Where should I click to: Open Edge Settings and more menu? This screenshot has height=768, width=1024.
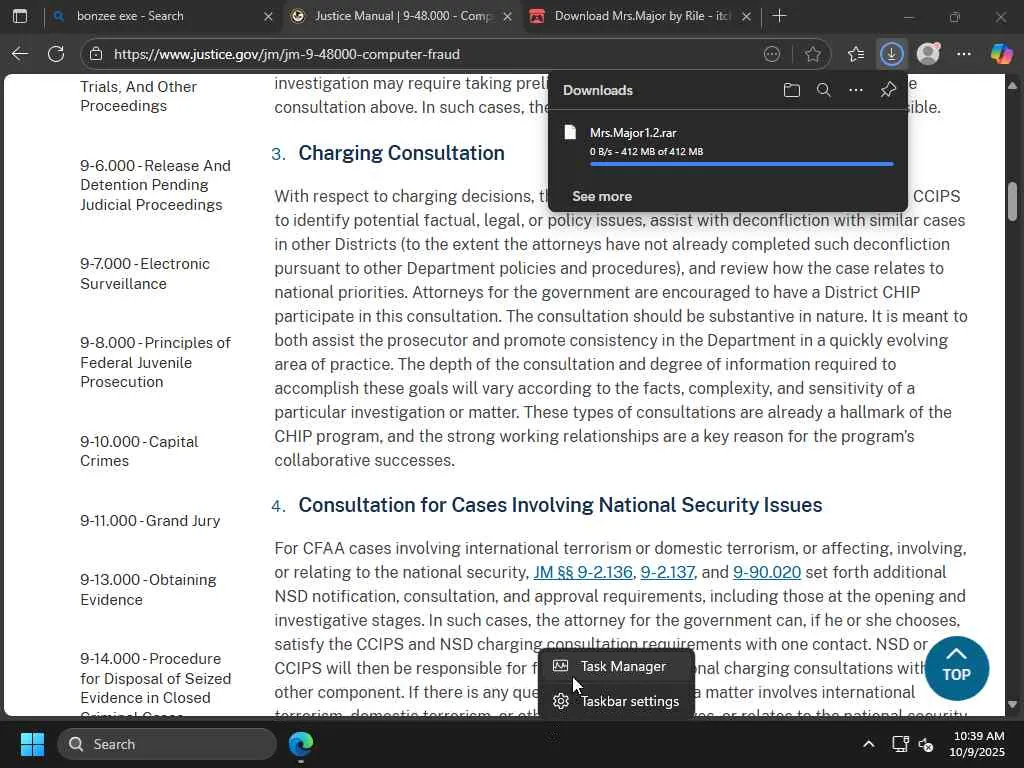[964, 54]
